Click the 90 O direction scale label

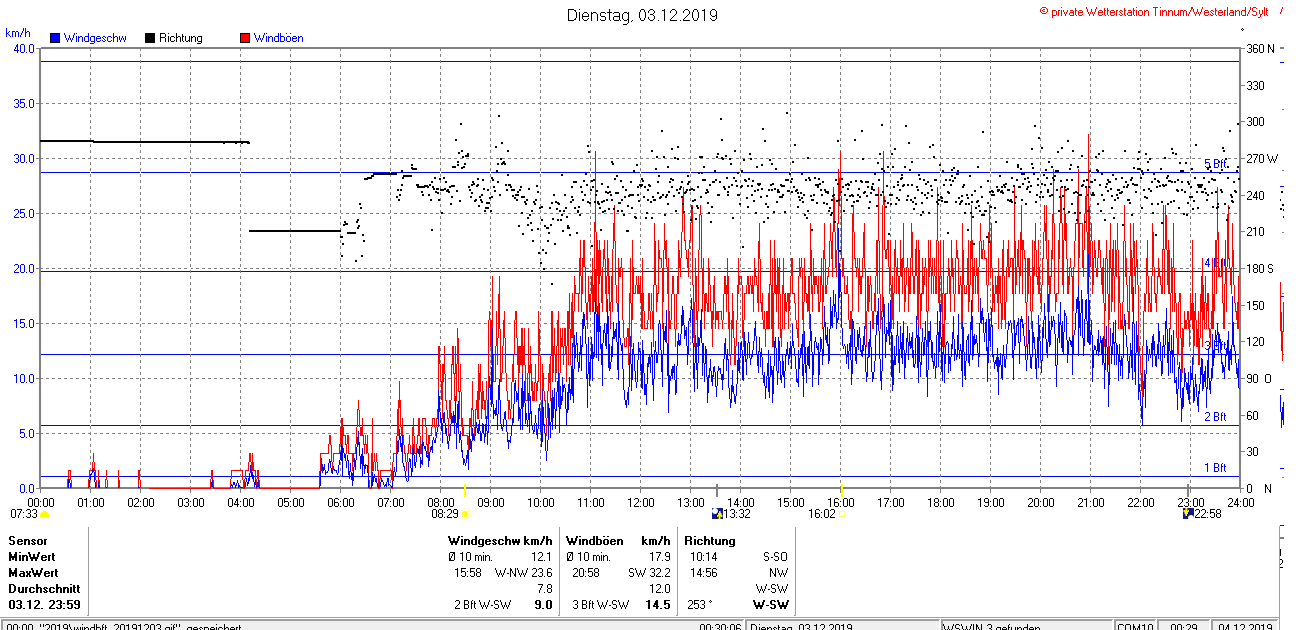pyautogui.click(x=1258, y=379)
